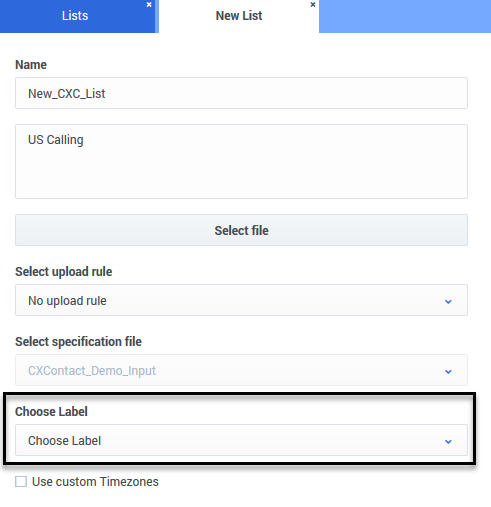Viewport: 491px width, 507px height.
Task: Click the chevron arrow in the upload rule dropdown
Action: 448,302
